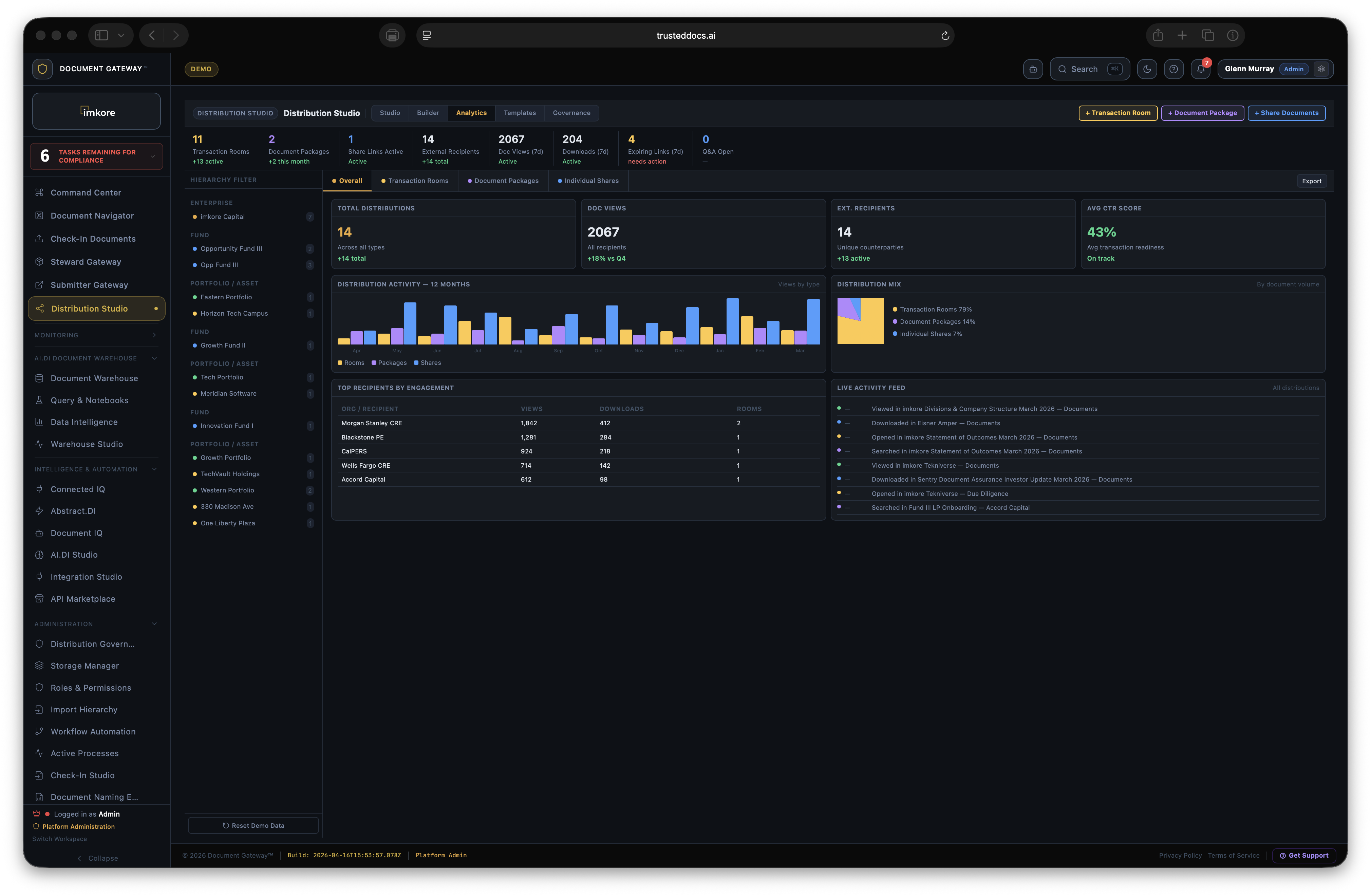Click Reset Demo Data button
Screen dimensions: 1371x896
[x=253, y=826]
